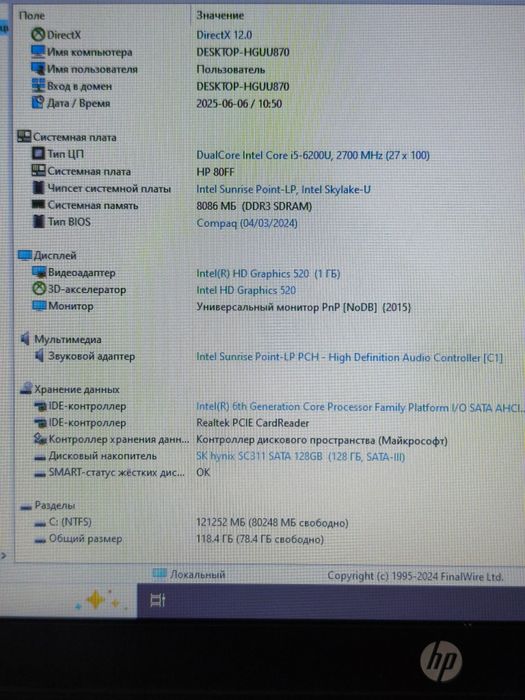
Task: Open the SK hynix SC311 SATA 128GB link
Action: [x=301, y=457]
